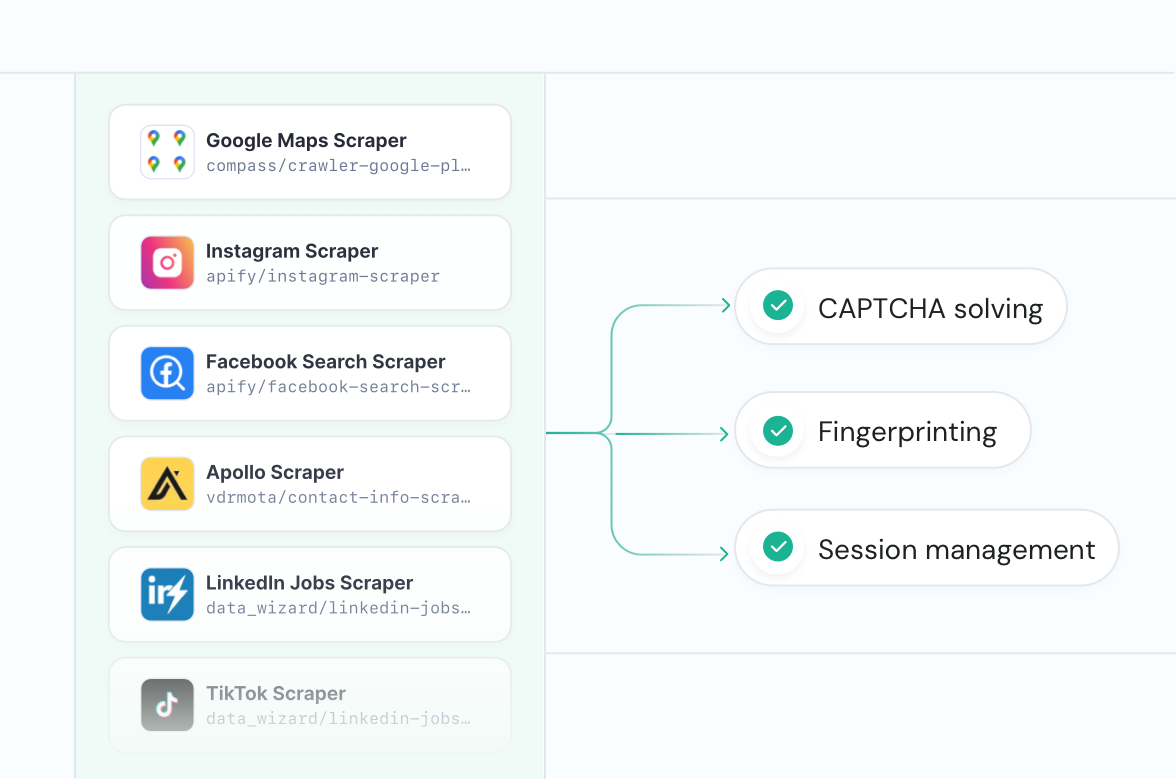Open the Instagram Scraper title

[x=292, y=251]
